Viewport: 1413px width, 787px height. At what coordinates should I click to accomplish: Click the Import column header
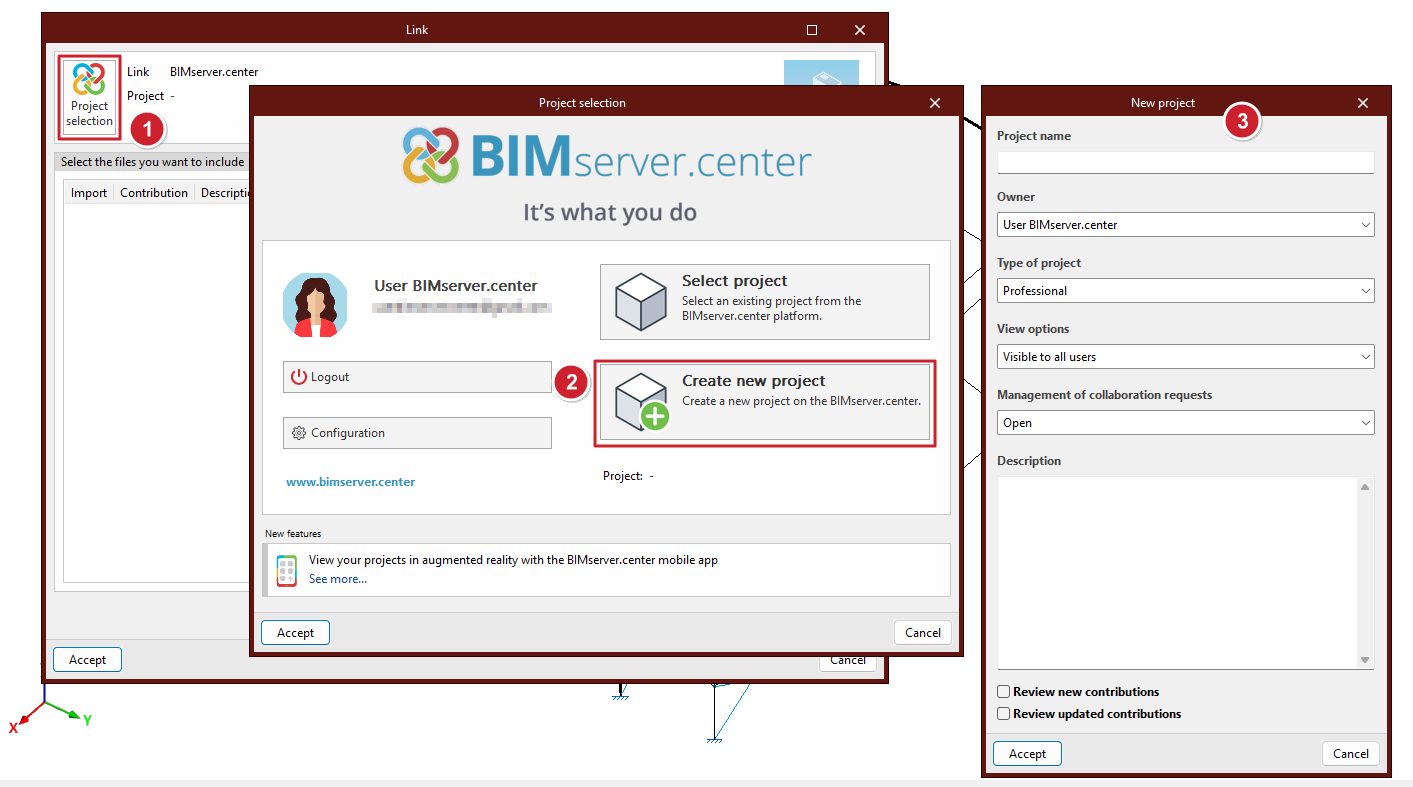click(x=89, y=193)
